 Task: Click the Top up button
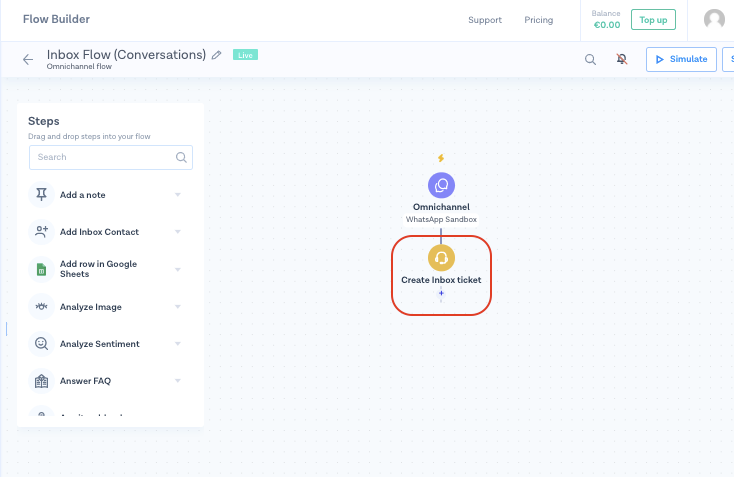(653, 20)
